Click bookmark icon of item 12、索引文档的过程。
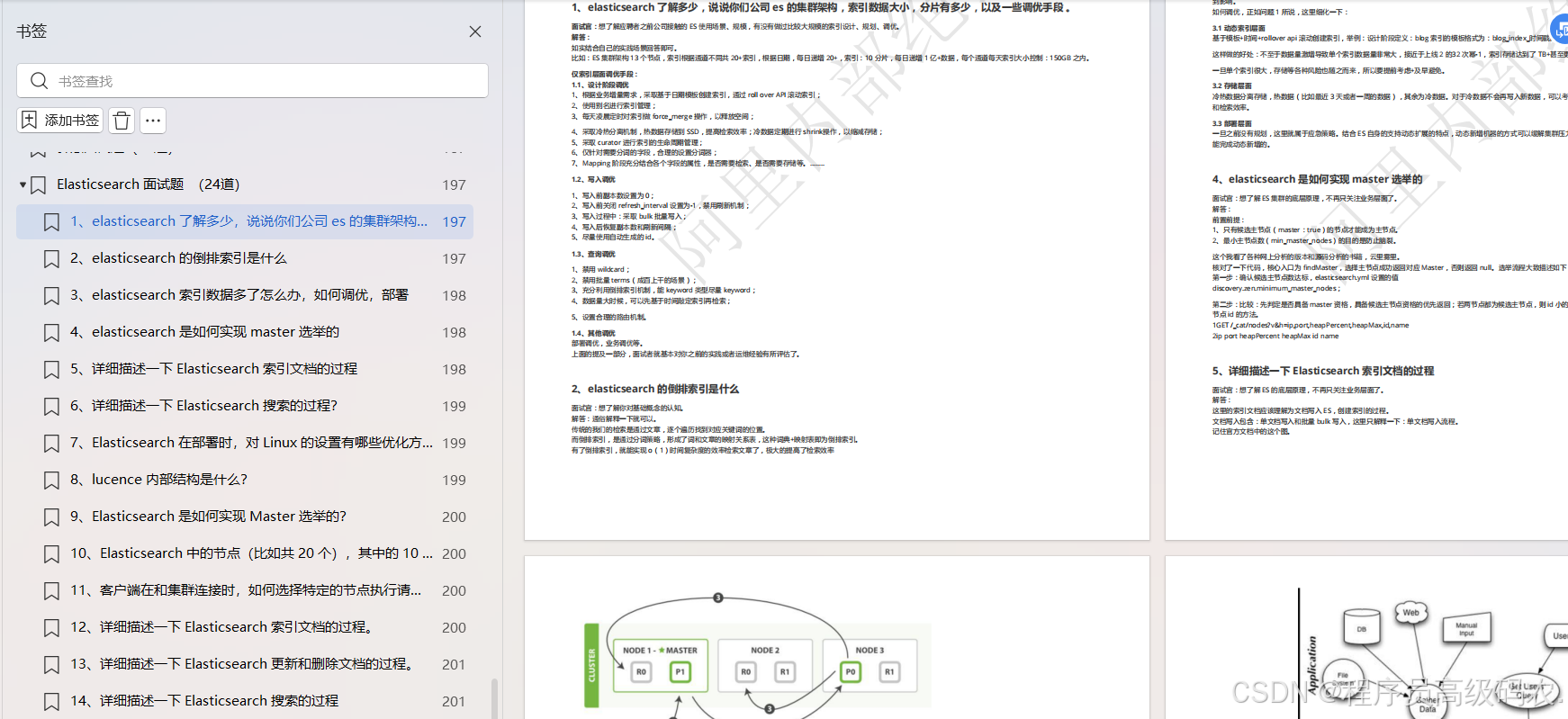The width and height of the screenshot is (1568, 719). [x=52, y=628]
